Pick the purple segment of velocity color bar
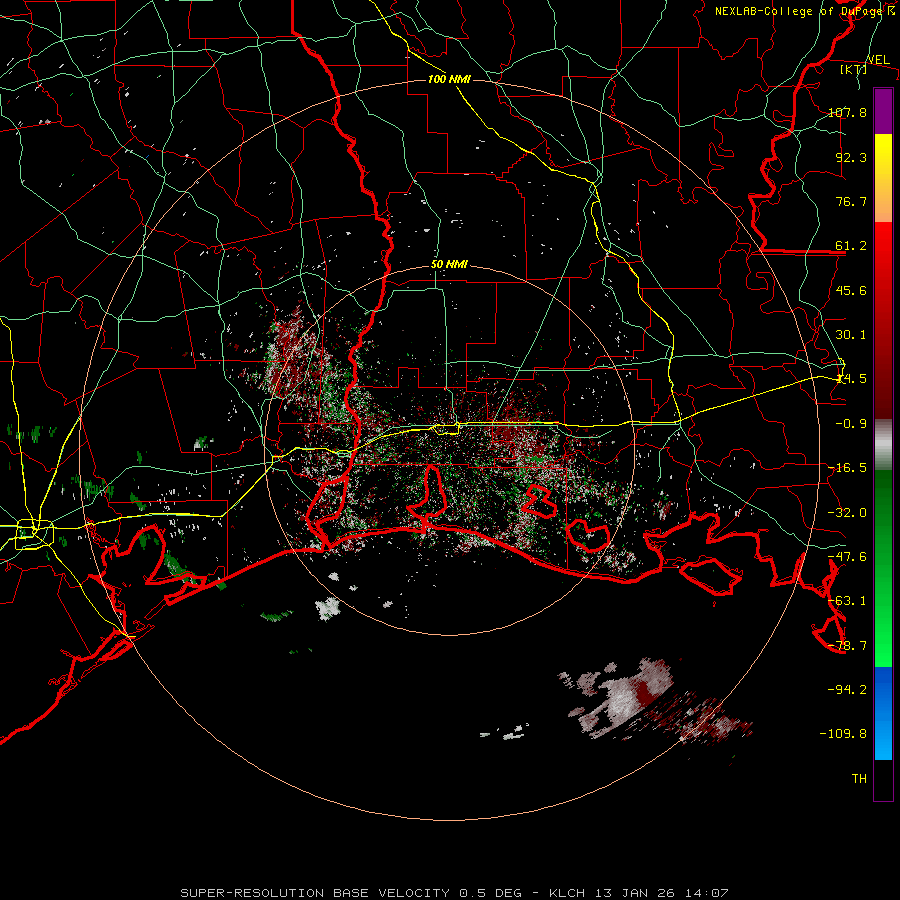The height and width of the screenshot is (900, 900). 883,111
